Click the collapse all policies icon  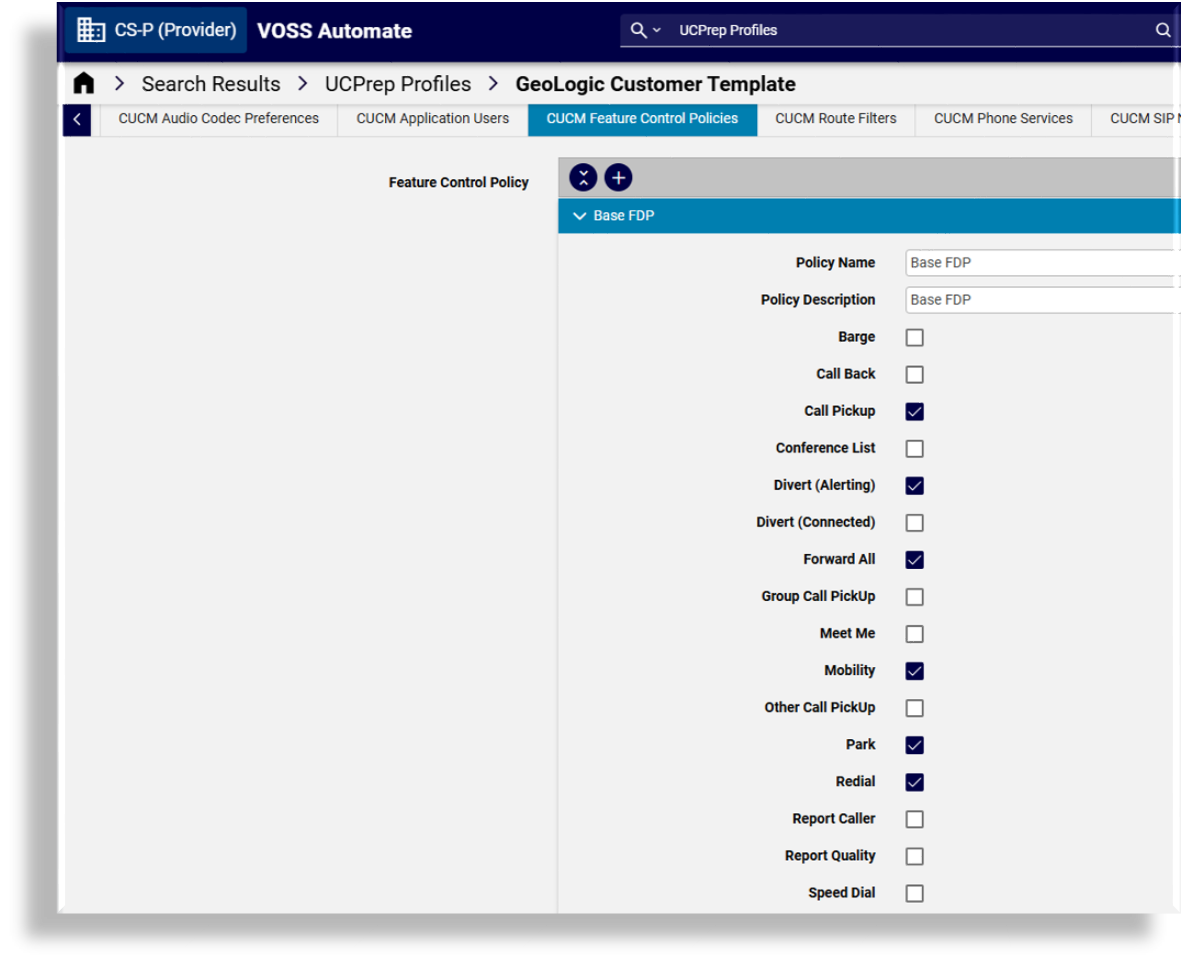coord(583,178)
